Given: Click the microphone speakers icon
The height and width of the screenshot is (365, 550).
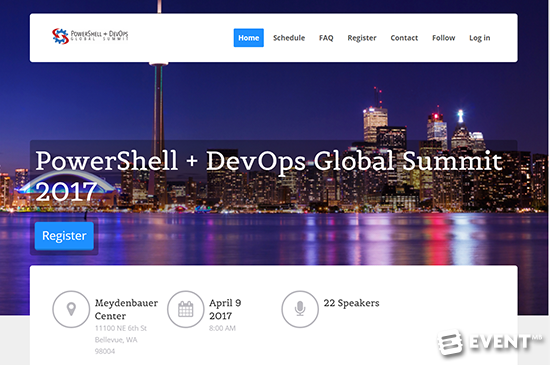Looking at the screenshot, I should coord(300,309).
